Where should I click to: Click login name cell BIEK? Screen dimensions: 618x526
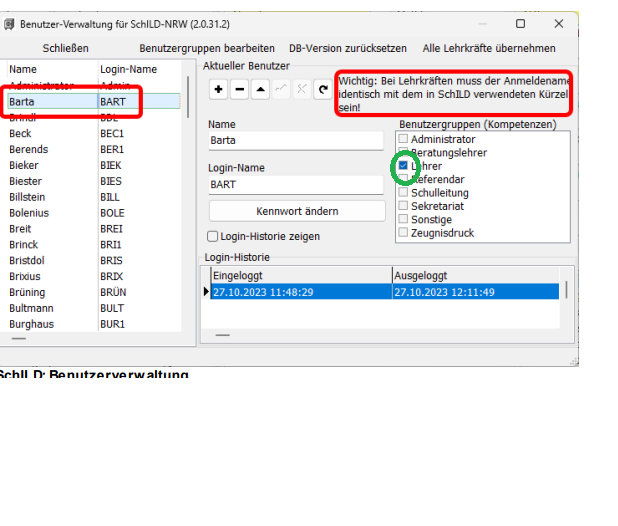coord(111,165)
